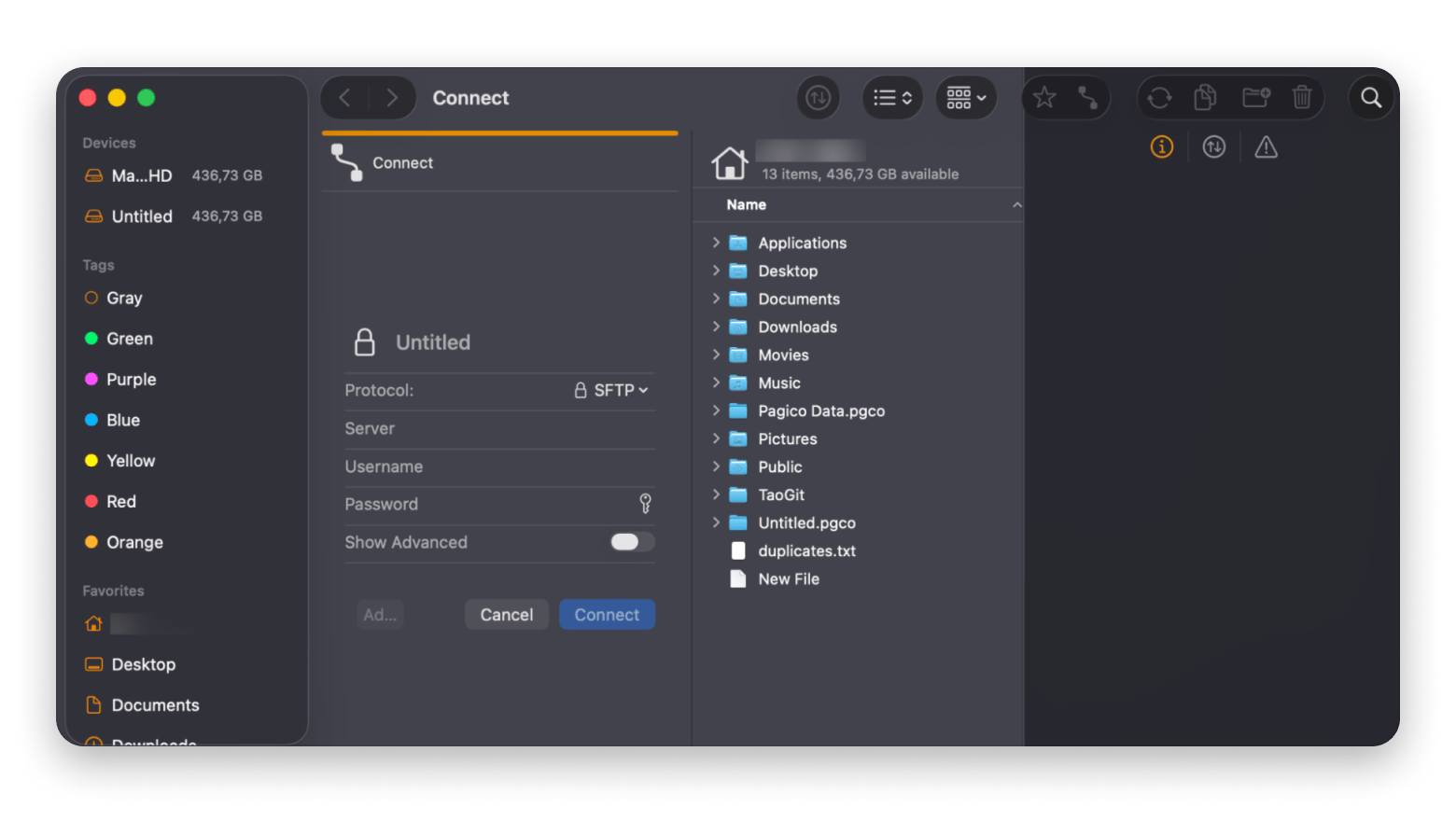The image size is (1456, 821).
Task: Click the connect to server toolbar icon
Action: point(1088,98)
